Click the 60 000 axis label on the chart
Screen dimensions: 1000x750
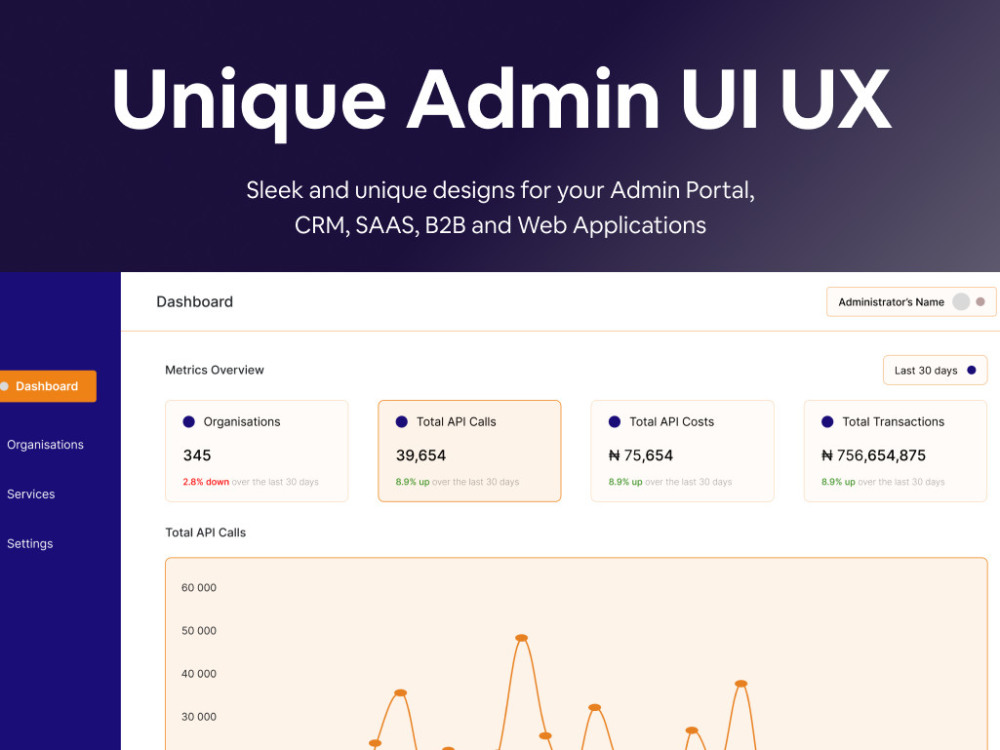coord(197,588)
